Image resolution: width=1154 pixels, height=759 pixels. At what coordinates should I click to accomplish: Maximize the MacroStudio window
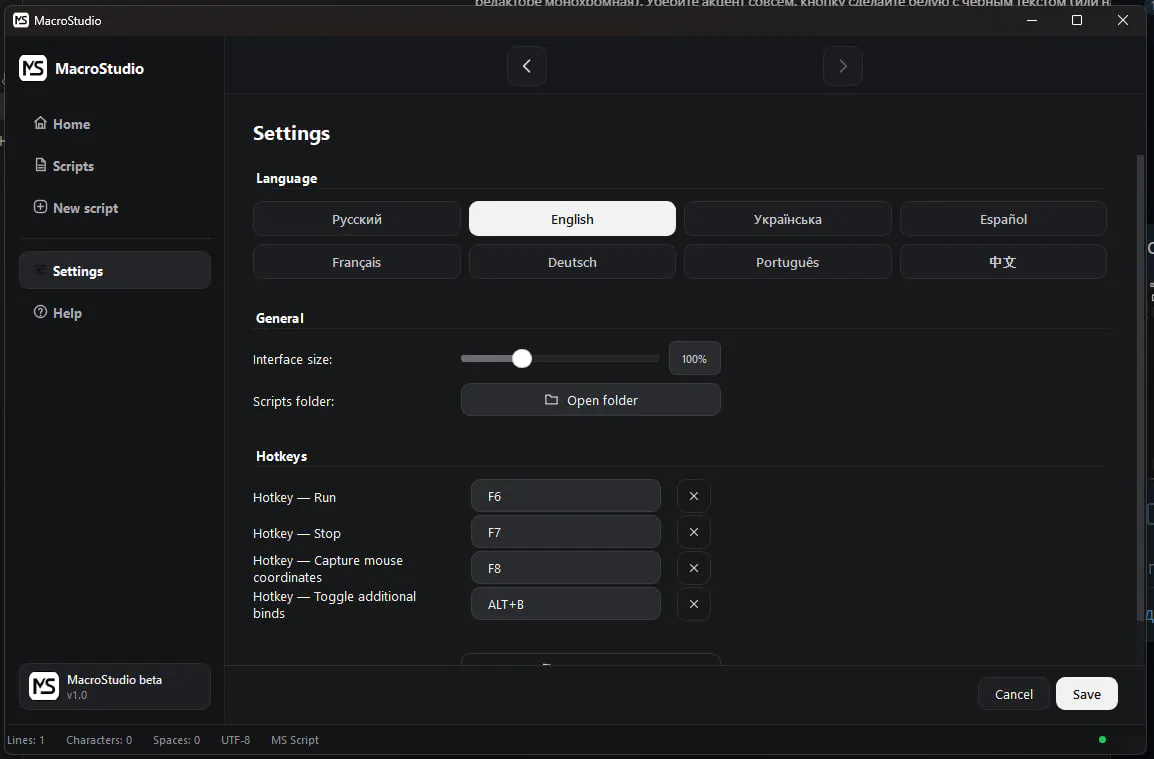click(1077, 20)
